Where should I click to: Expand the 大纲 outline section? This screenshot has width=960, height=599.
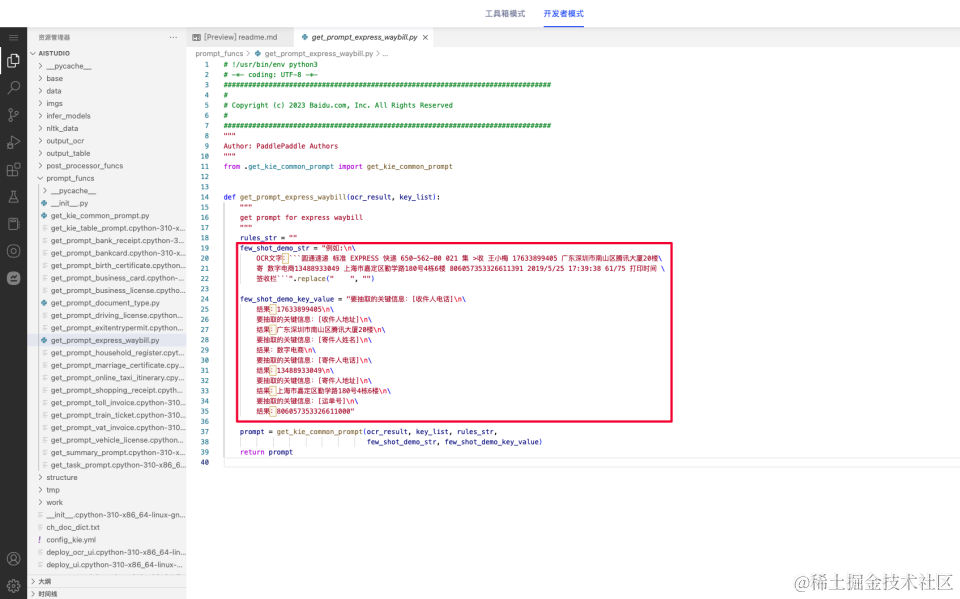click(x=44, y=581)
